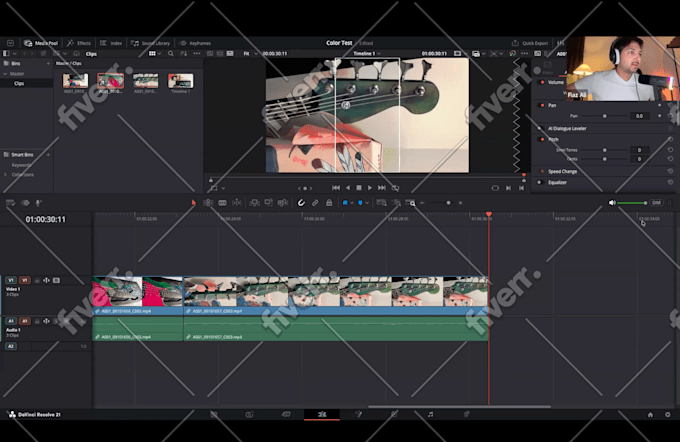Click the microphone voiceover icon in timeline toolbar
The image size is (680, 442).
pos(39,203)
